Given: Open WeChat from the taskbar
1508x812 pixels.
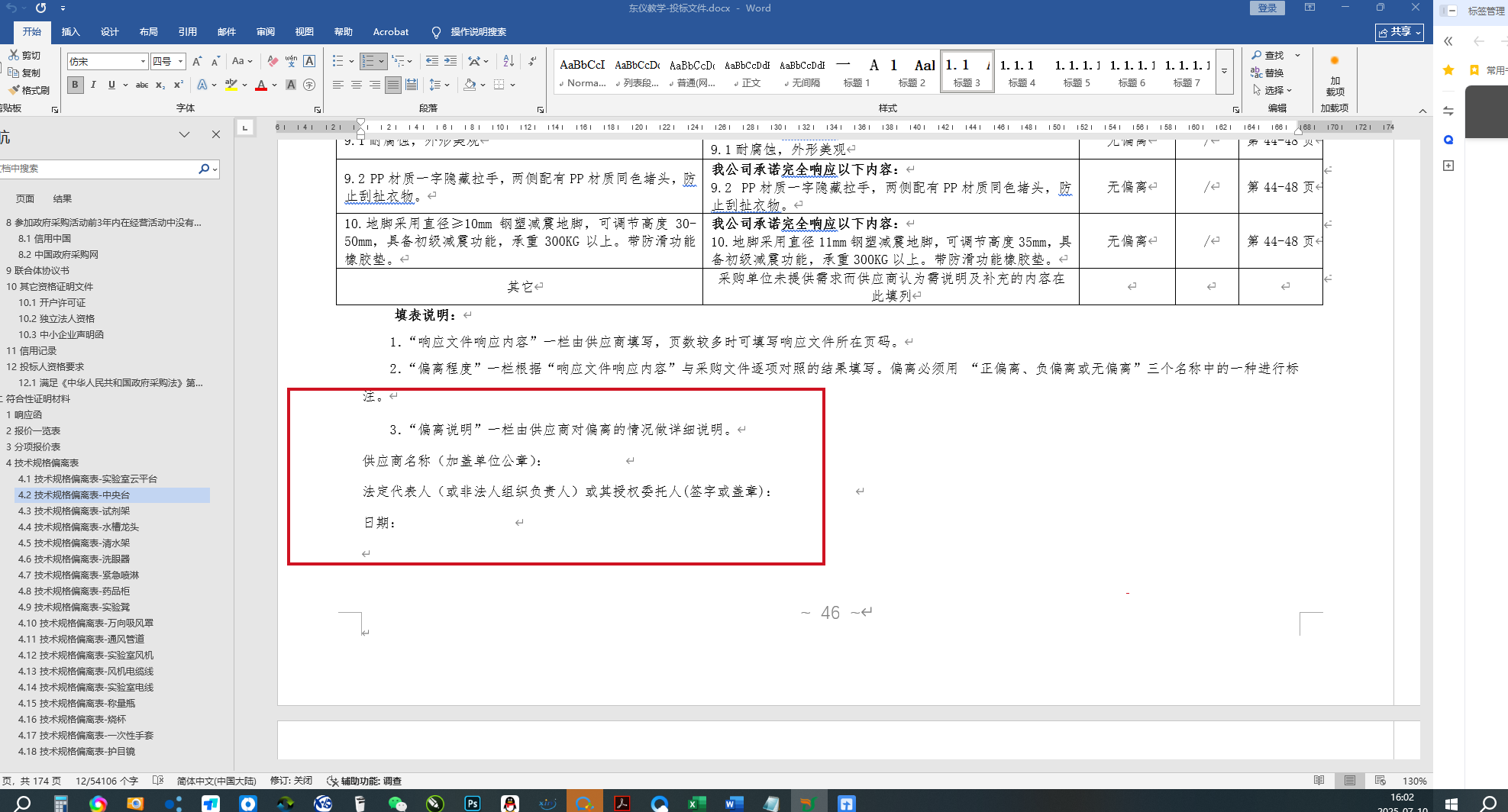Looking at the screenshot, I should [398, 804].
